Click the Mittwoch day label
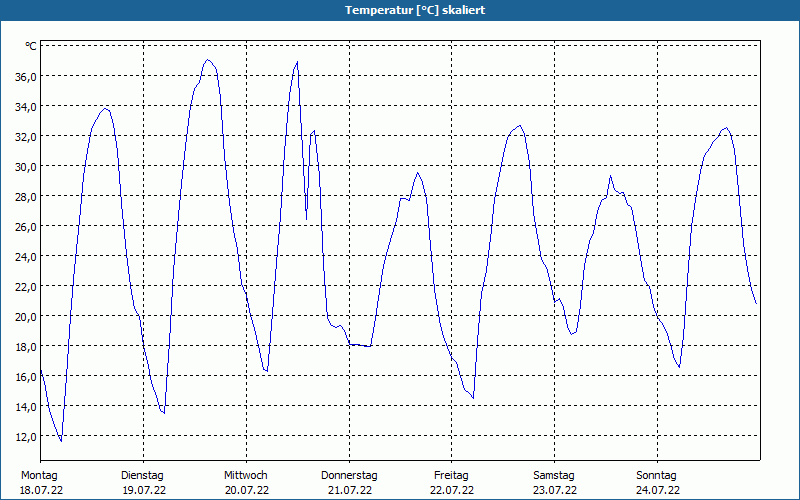Image resolution: width=800 pixels, height=500 pixels. (x=246, y=476)
